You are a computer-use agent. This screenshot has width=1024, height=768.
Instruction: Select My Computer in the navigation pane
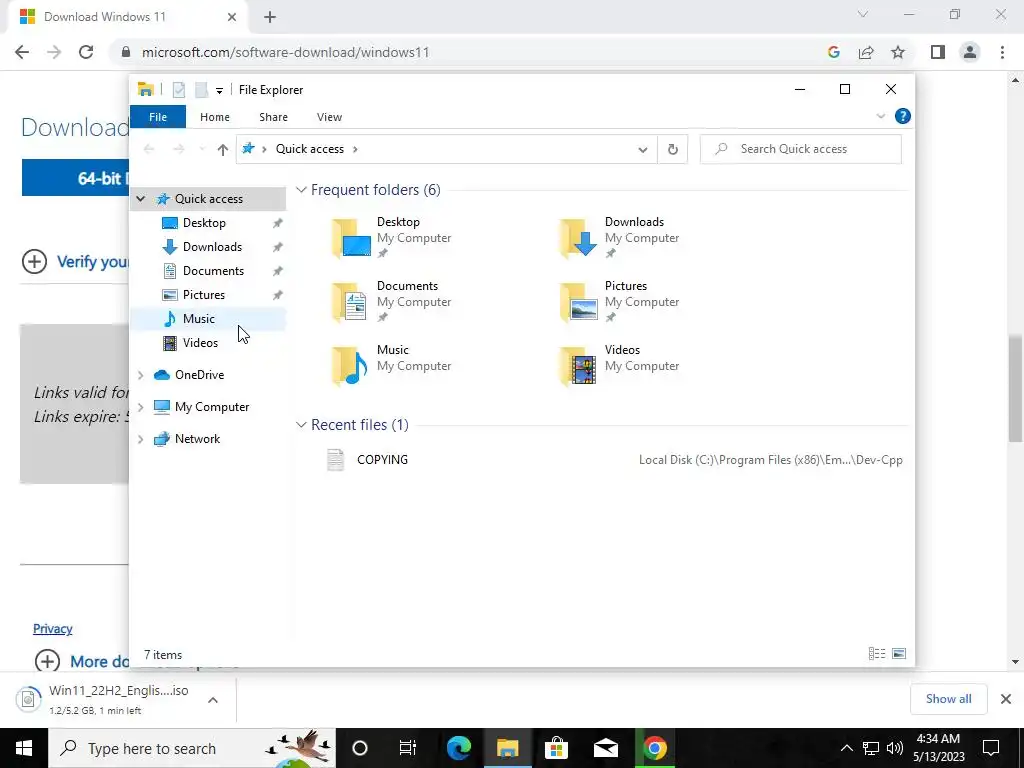[212, 407]
